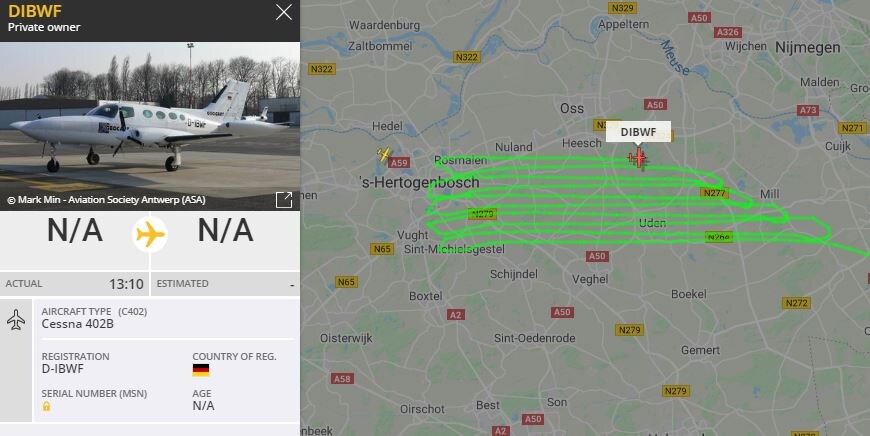Click the aircraft details plane icon
870x436 pixels.
[16, 320]
